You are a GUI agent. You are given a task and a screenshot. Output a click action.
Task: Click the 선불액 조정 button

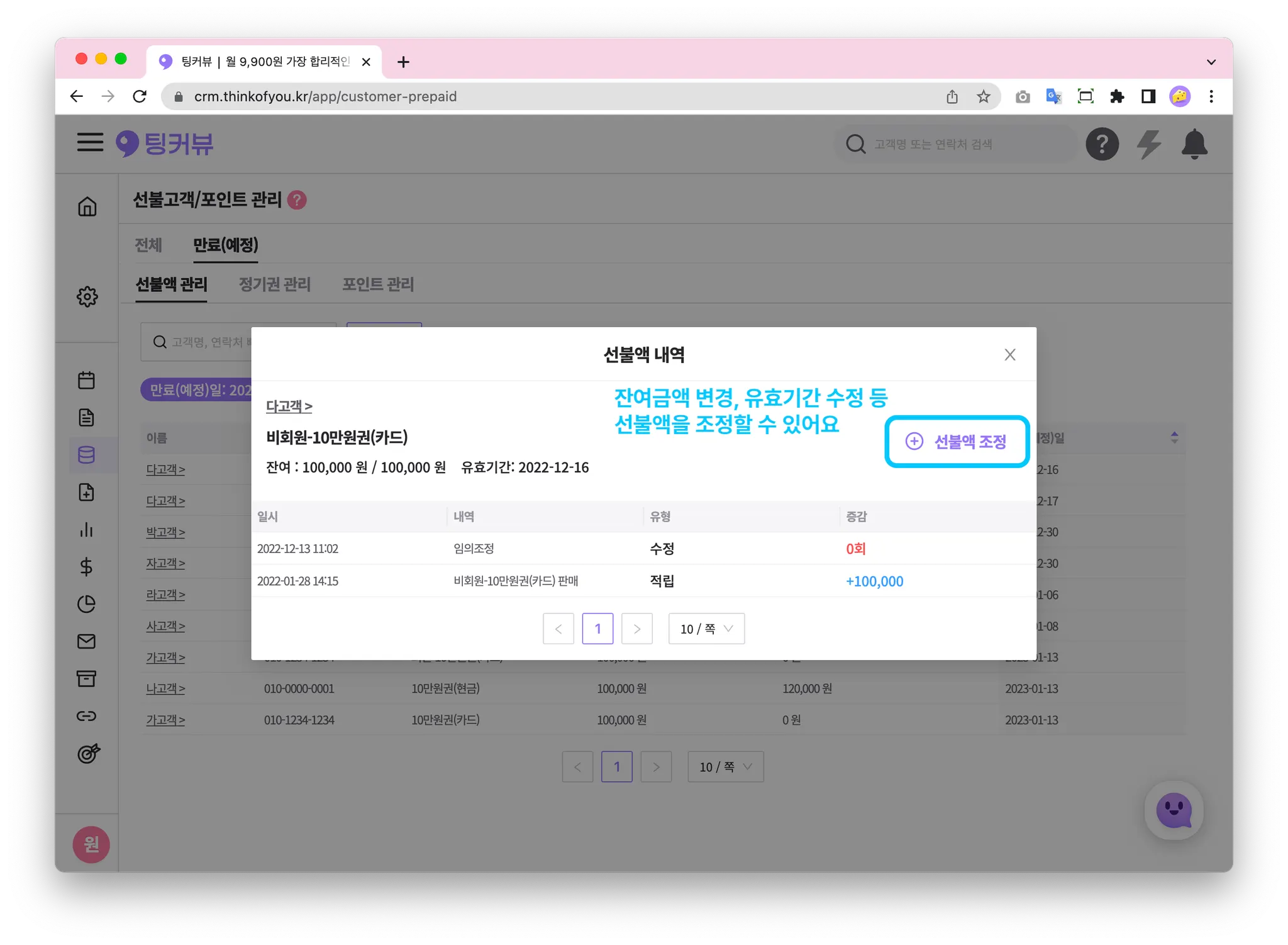coord(957,442)
